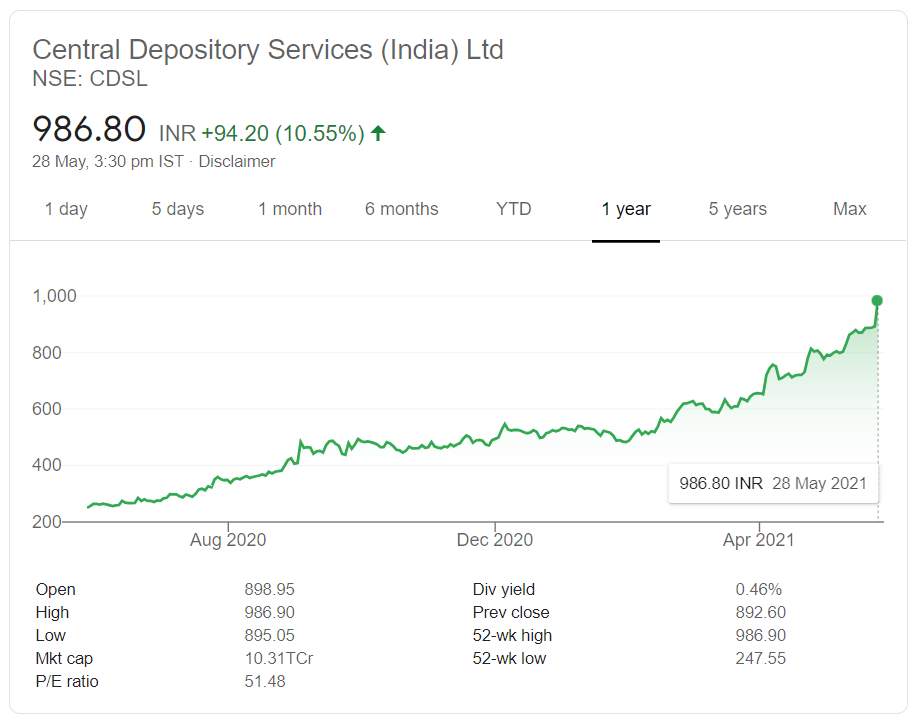Click the Apr 2021 axis label
Image resolution: width=919 pixels, height=728 pixels.
pyautogui.click(x=758, y=540)
